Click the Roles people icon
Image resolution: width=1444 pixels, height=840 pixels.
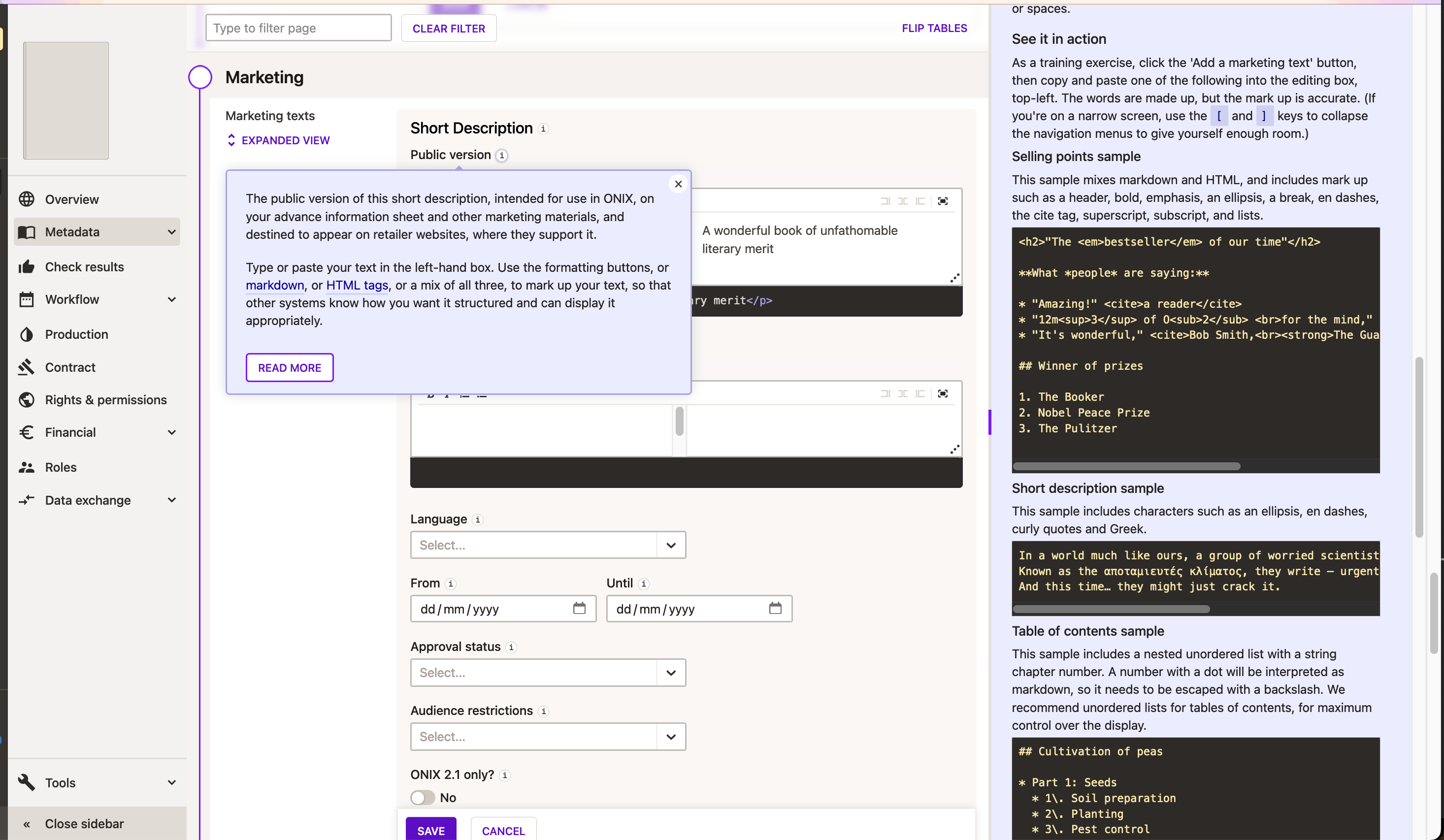(x=27, y=467)
